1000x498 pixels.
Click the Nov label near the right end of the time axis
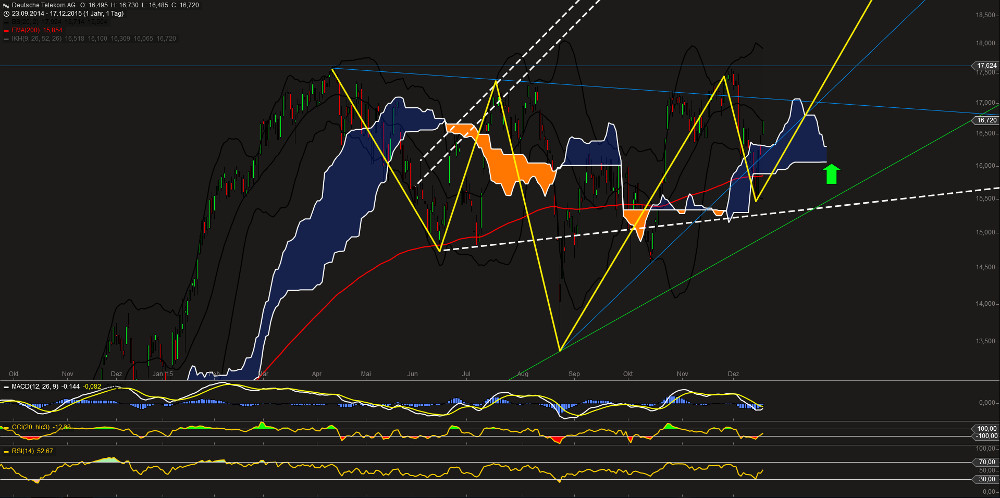pos(682,374)
